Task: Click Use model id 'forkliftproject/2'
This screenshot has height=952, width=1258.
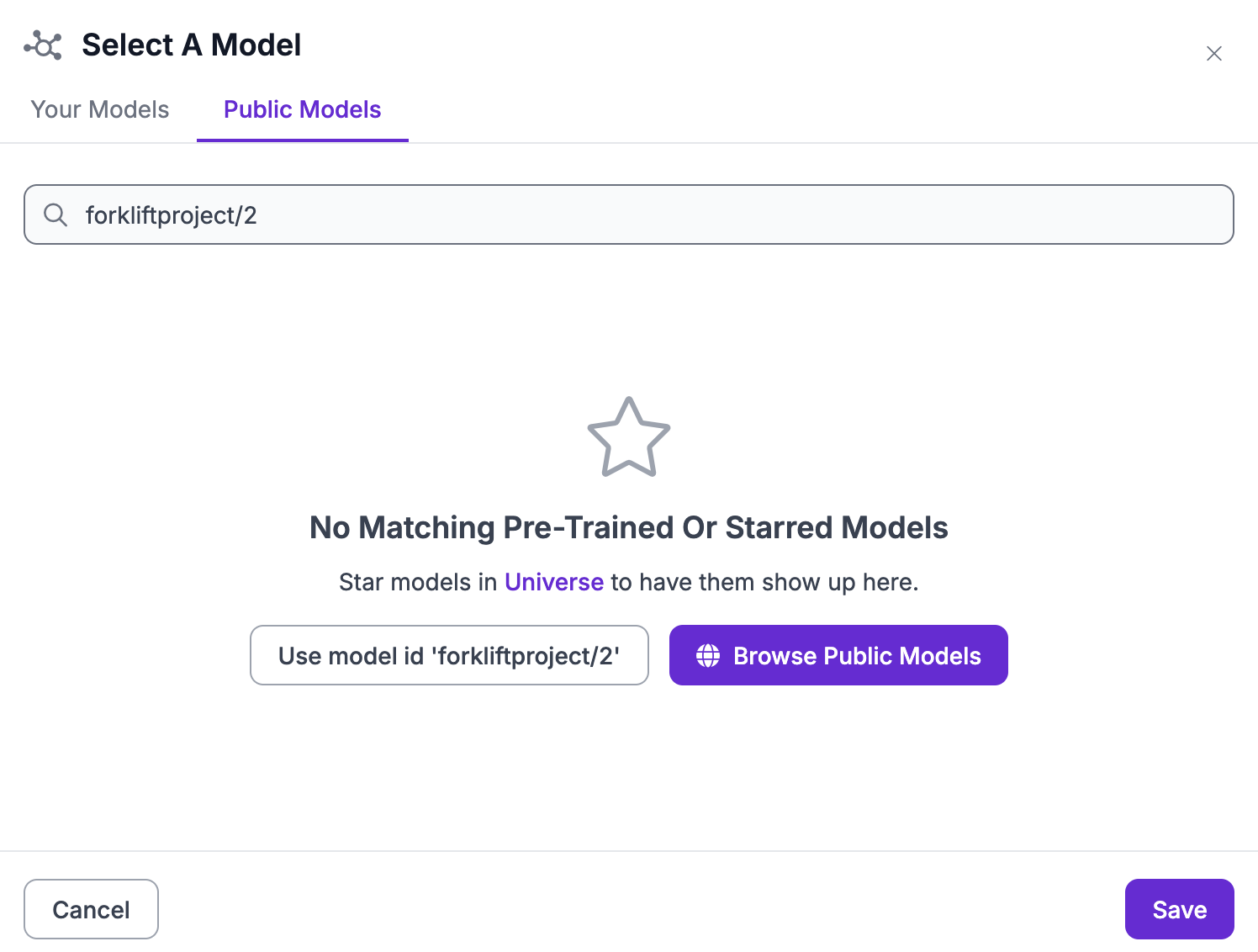Action: (x=449, y=655)
